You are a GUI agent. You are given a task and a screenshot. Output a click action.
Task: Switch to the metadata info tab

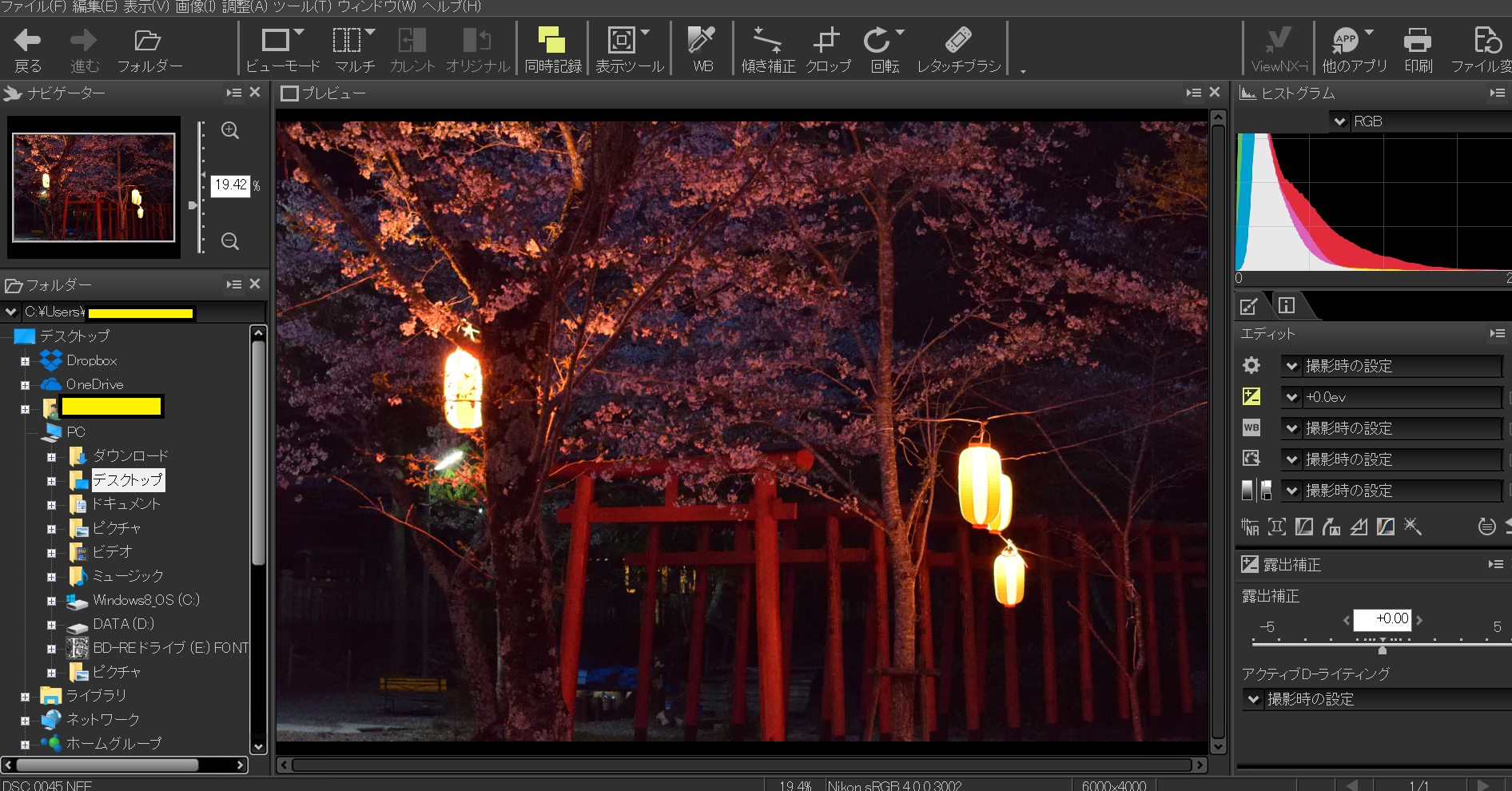(1286, 305)
